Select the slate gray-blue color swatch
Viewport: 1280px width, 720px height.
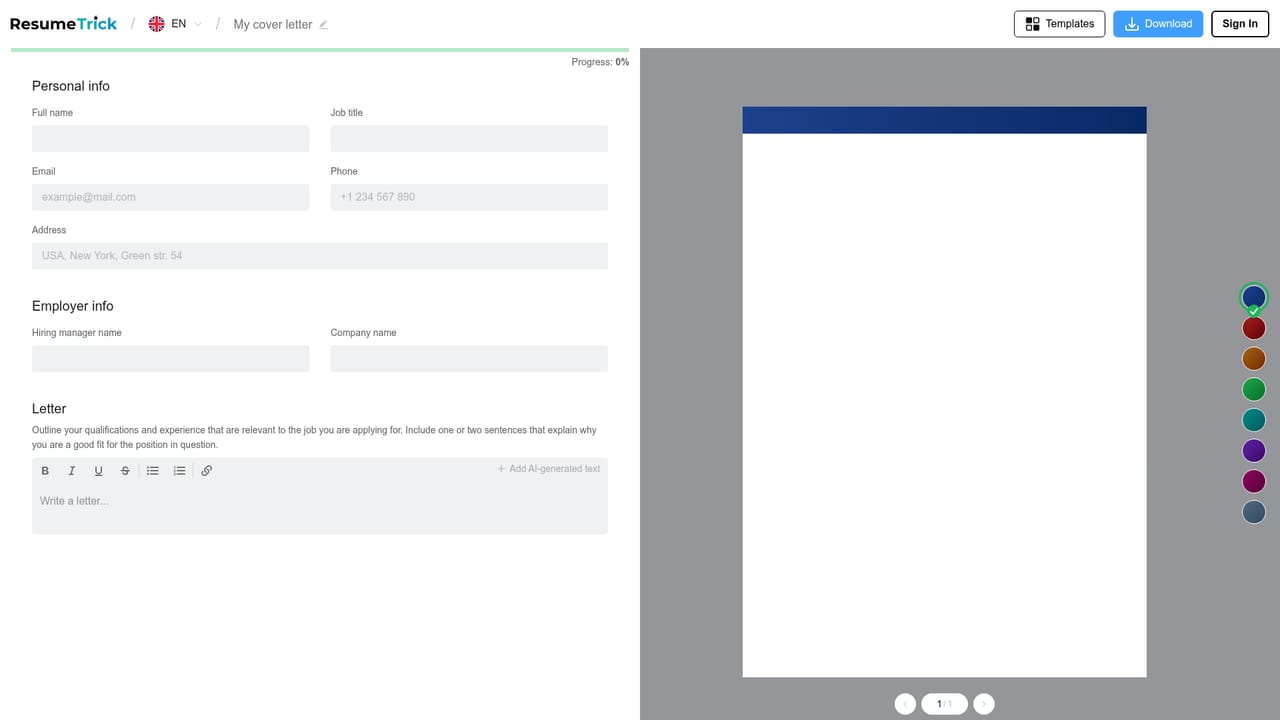click(x=1254, y=512)
